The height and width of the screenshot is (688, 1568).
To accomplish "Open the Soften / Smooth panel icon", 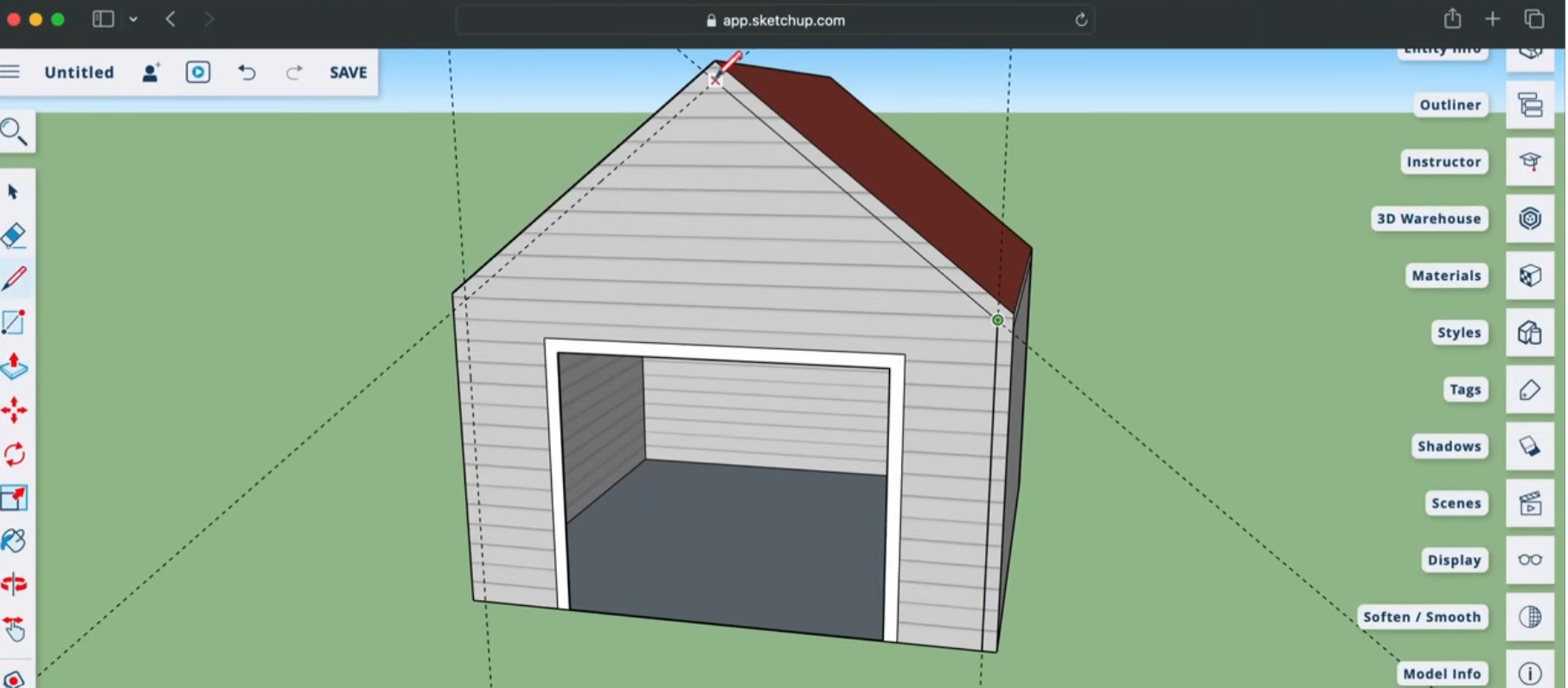I will (1530, 617).
